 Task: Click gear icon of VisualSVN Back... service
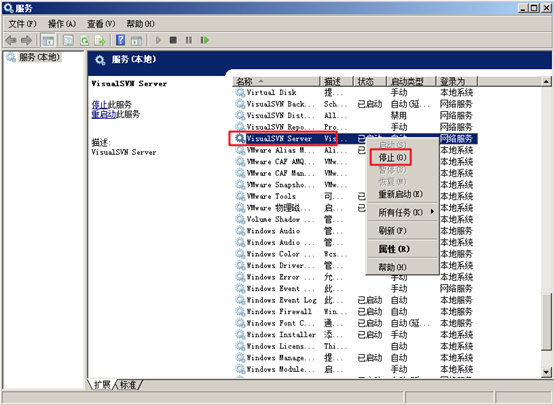pos(240,104)
